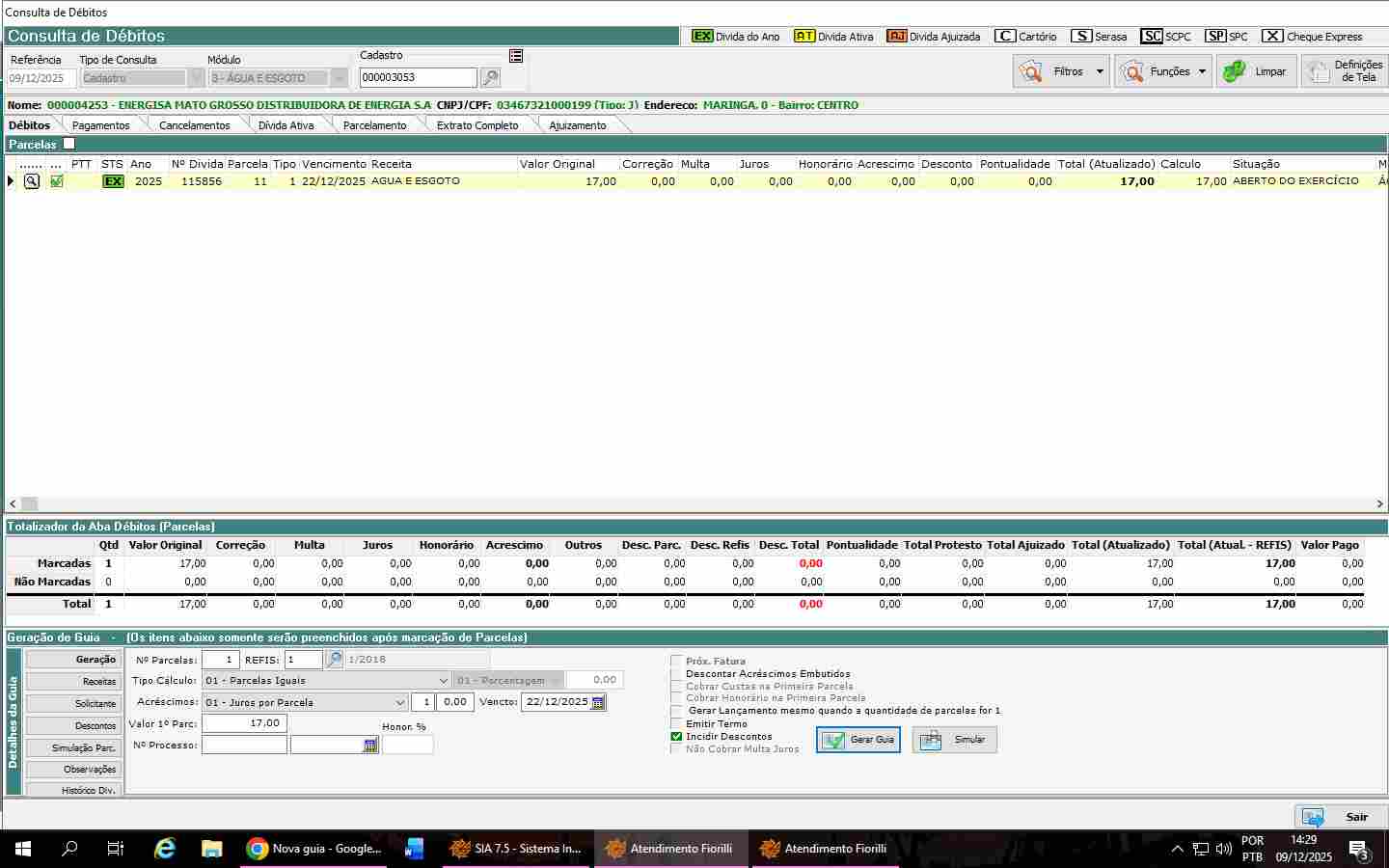Click the Gerar Guia button
1389x868 pixels.
[x=858, y=740]
